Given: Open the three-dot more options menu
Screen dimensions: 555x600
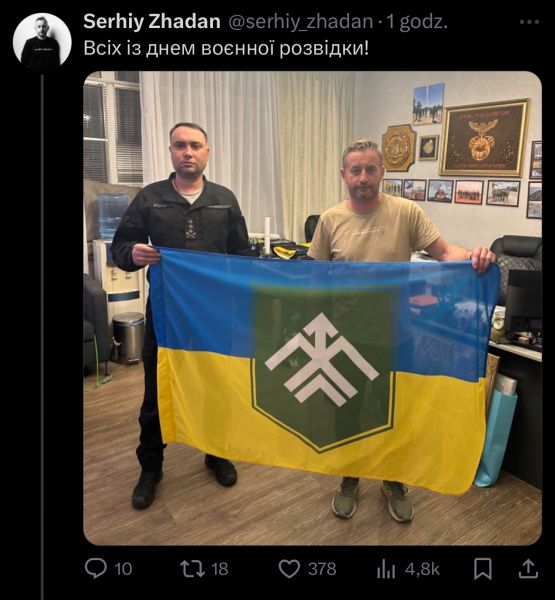Looking at the screenshot, I should 529,22.
